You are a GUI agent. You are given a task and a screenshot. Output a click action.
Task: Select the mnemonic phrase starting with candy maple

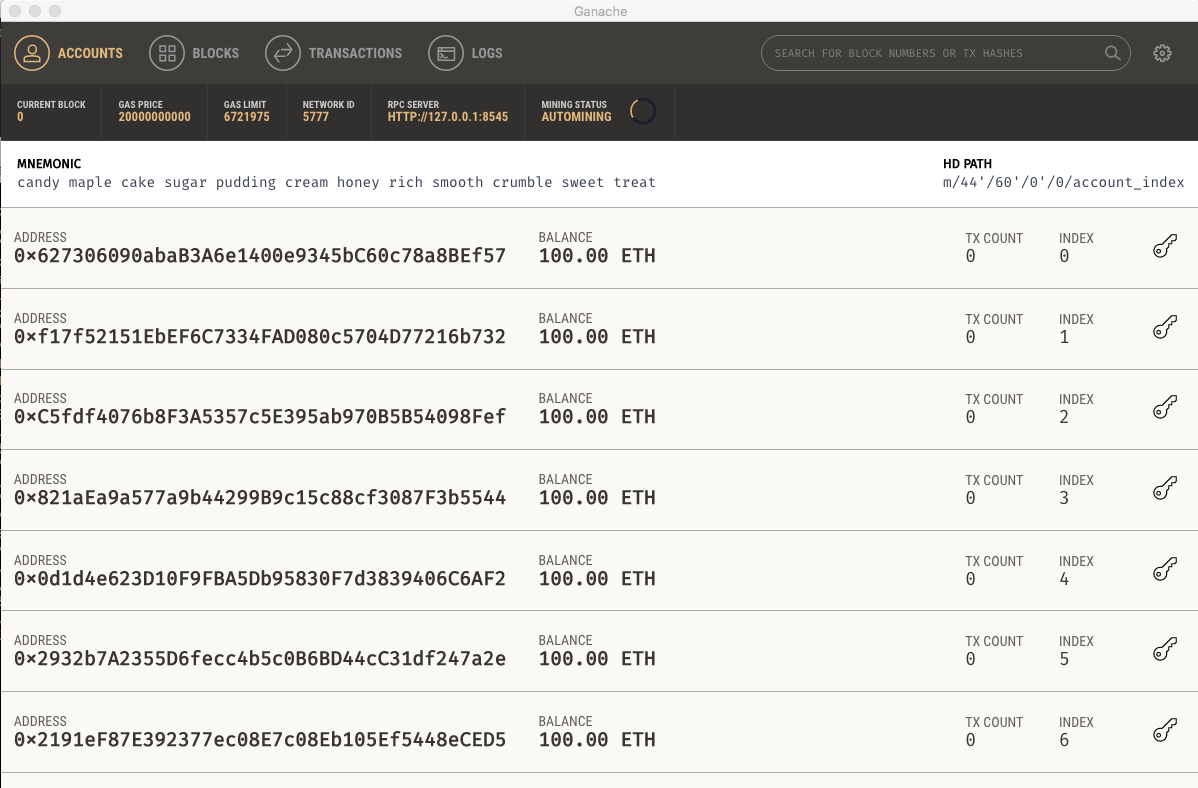[x=336, y=182]
